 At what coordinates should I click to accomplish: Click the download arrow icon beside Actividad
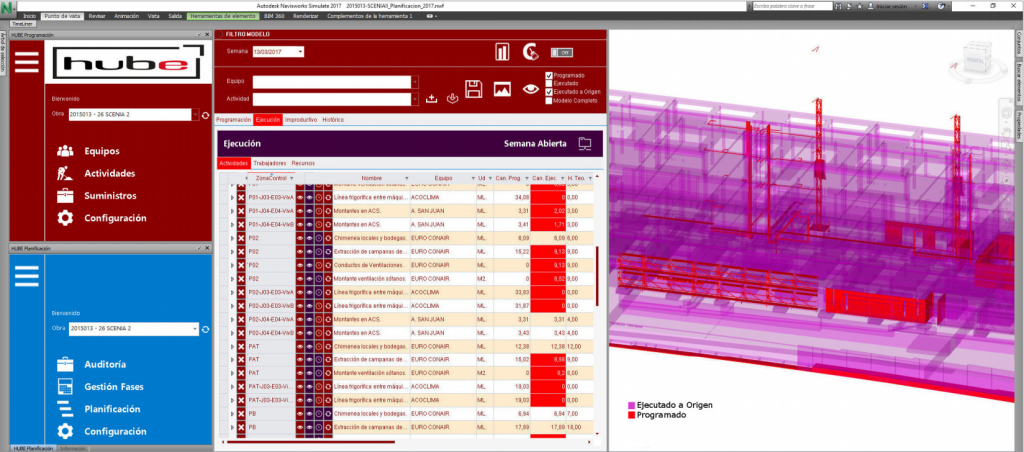(x=451, y=99)
